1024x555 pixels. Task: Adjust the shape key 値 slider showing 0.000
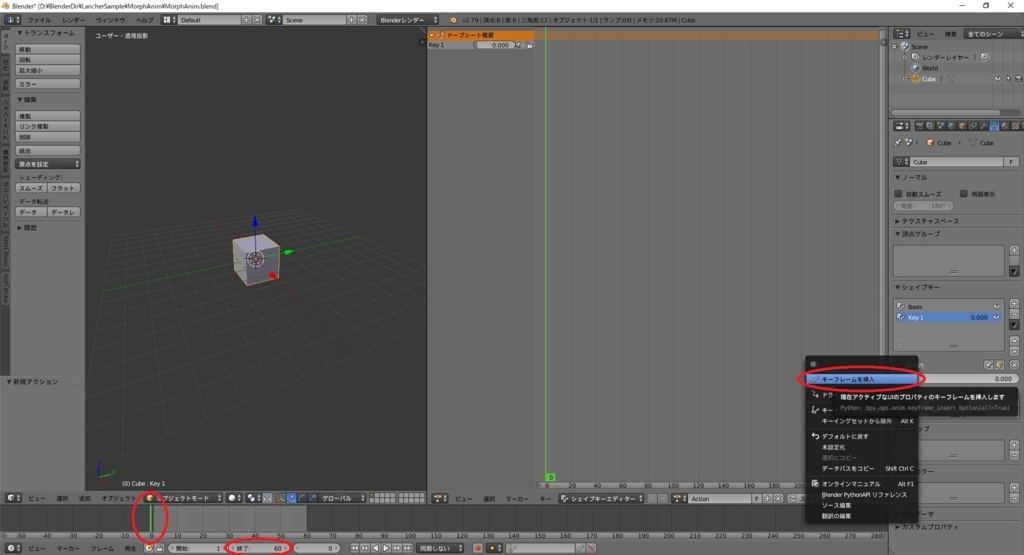(971, 379)
